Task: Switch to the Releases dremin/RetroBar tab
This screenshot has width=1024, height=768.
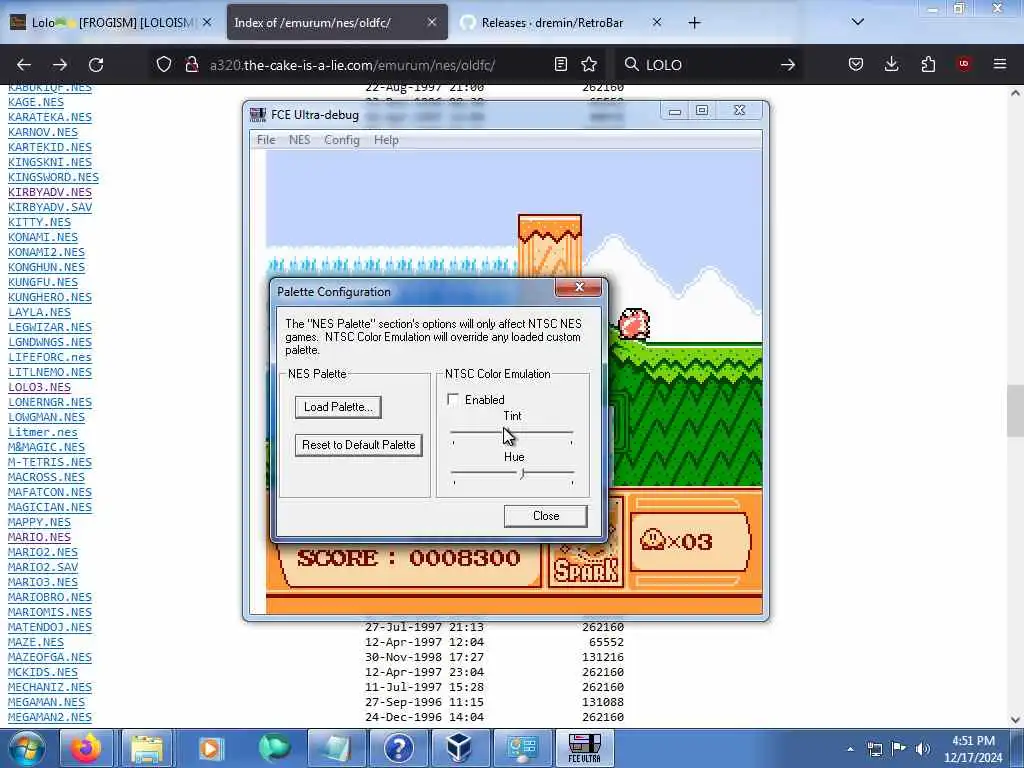Action: (x=562, y=23)
